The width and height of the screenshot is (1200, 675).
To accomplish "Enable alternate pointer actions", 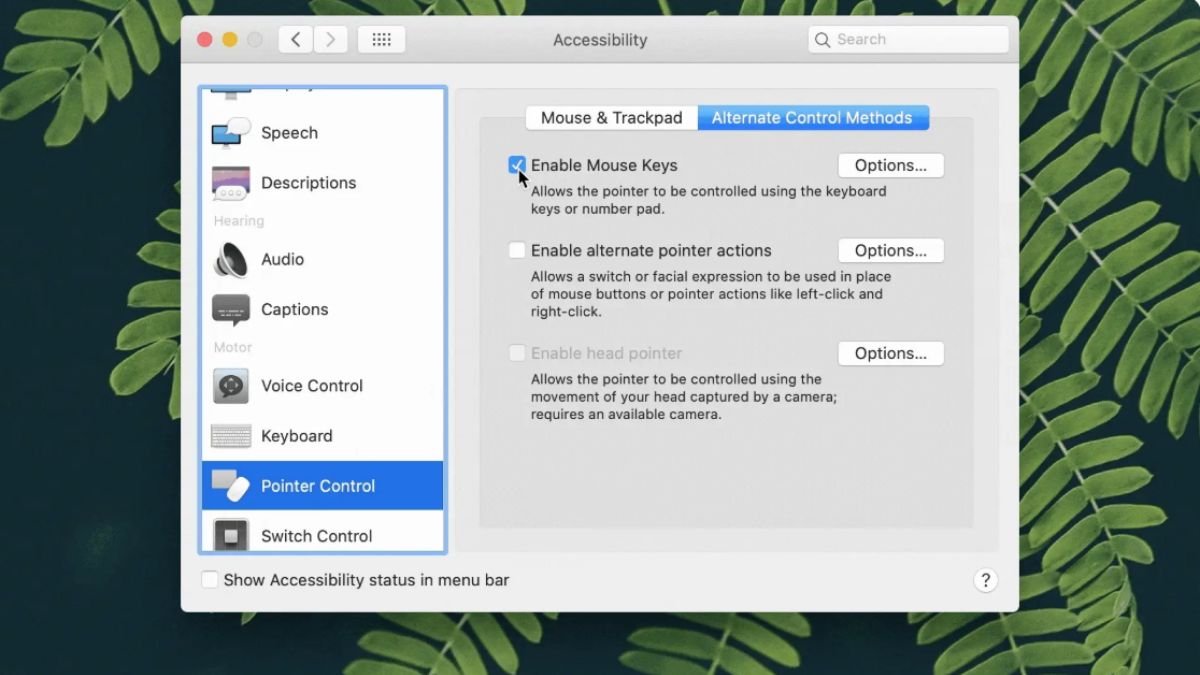I will pyautogui.click(x=517, y=250).
